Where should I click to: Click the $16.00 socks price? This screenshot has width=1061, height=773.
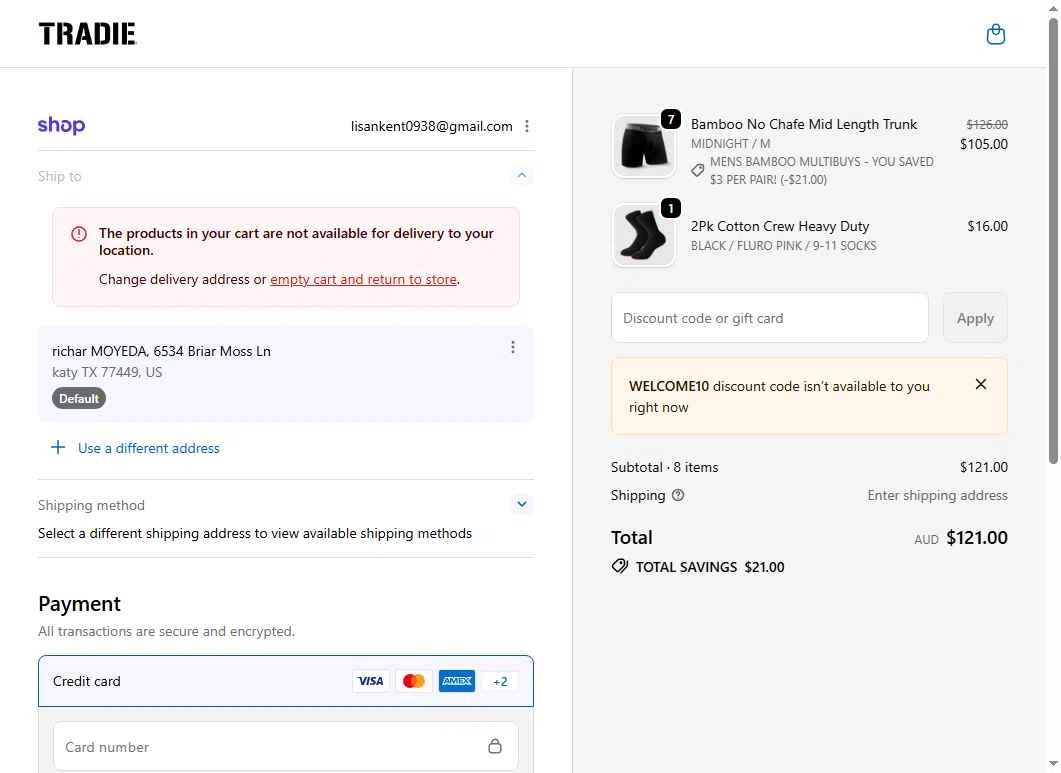(x=987, y=226)
